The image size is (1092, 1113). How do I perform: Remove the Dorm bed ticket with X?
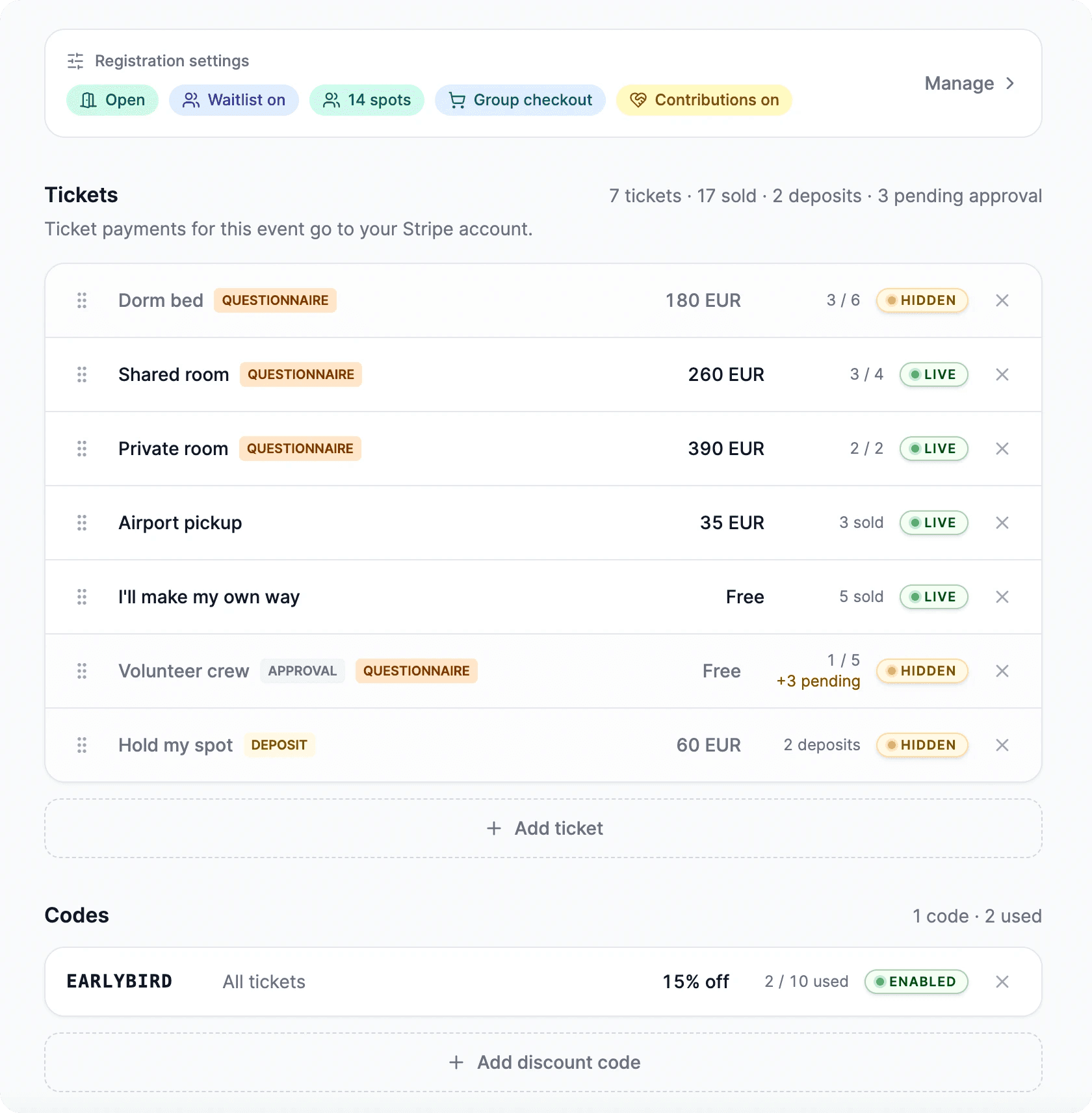[x=1002, y=300]
